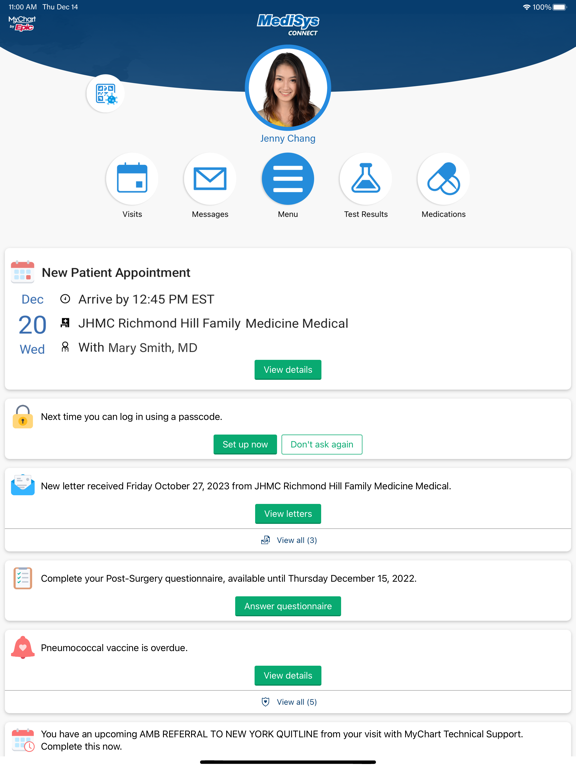Open the Medications pill icon

(443, 179)
